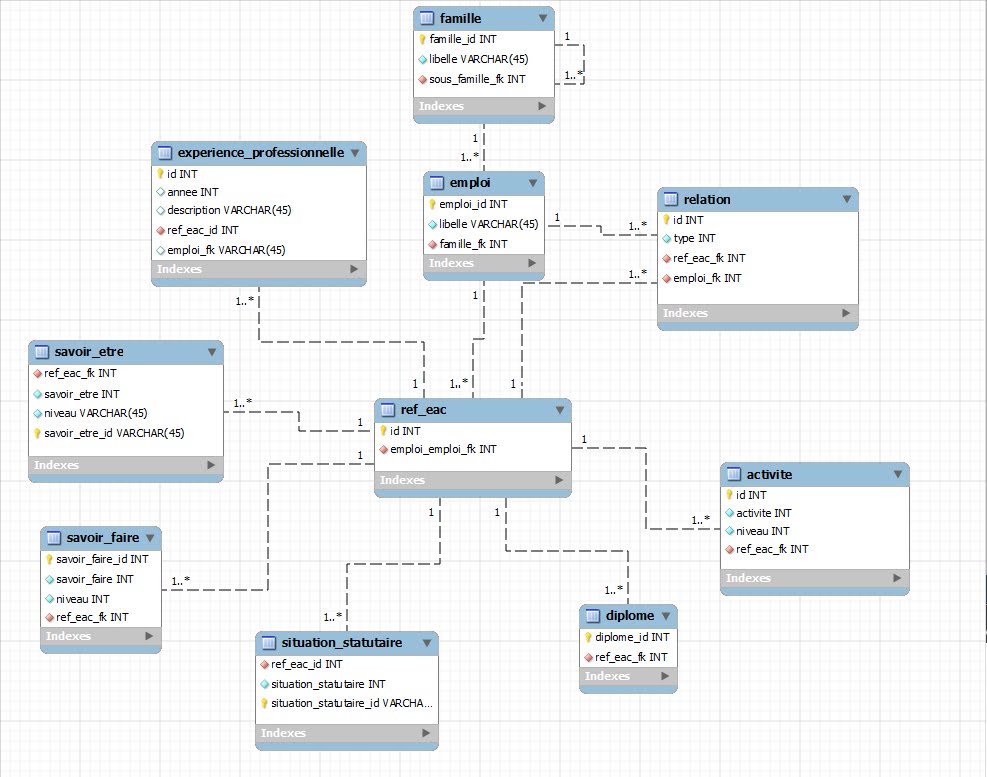987x777 pixels.
Task: Click the activite table icon
Action: tap(734, 474)
